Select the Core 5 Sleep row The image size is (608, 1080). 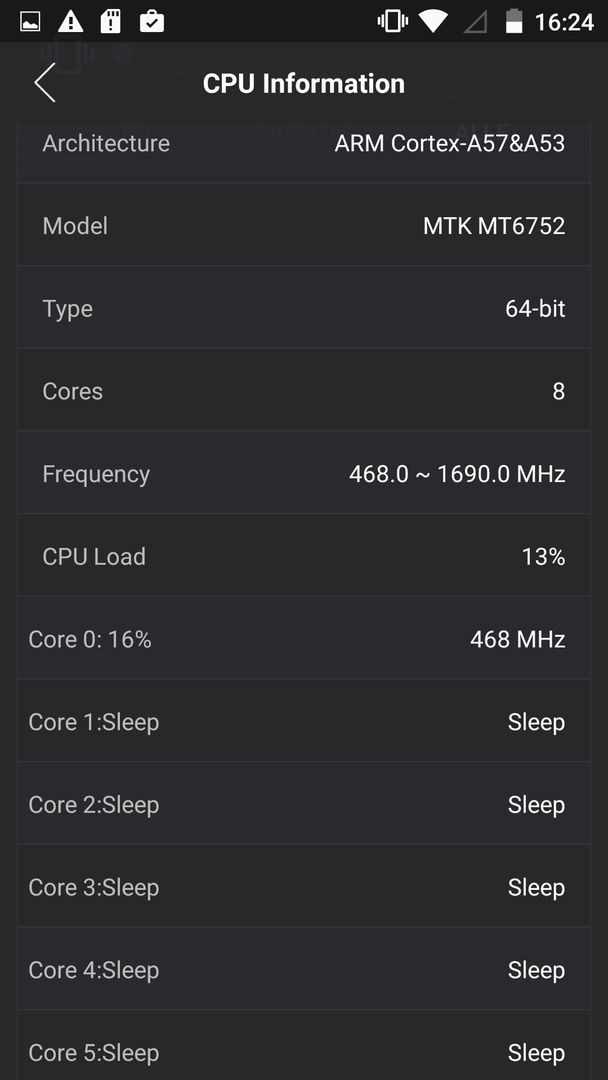304,1045
